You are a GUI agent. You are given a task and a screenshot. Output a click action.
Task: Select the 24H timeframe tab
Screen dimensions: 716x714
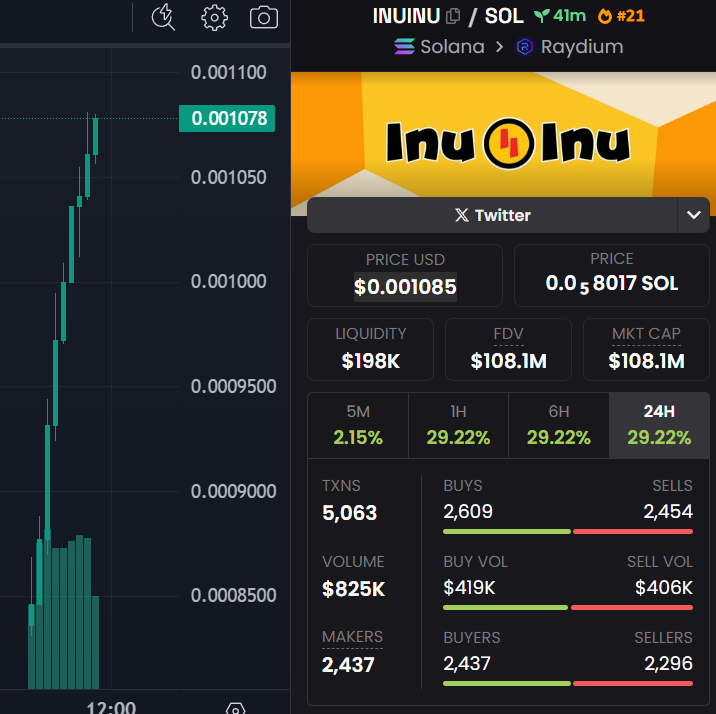tap(659, 425)
